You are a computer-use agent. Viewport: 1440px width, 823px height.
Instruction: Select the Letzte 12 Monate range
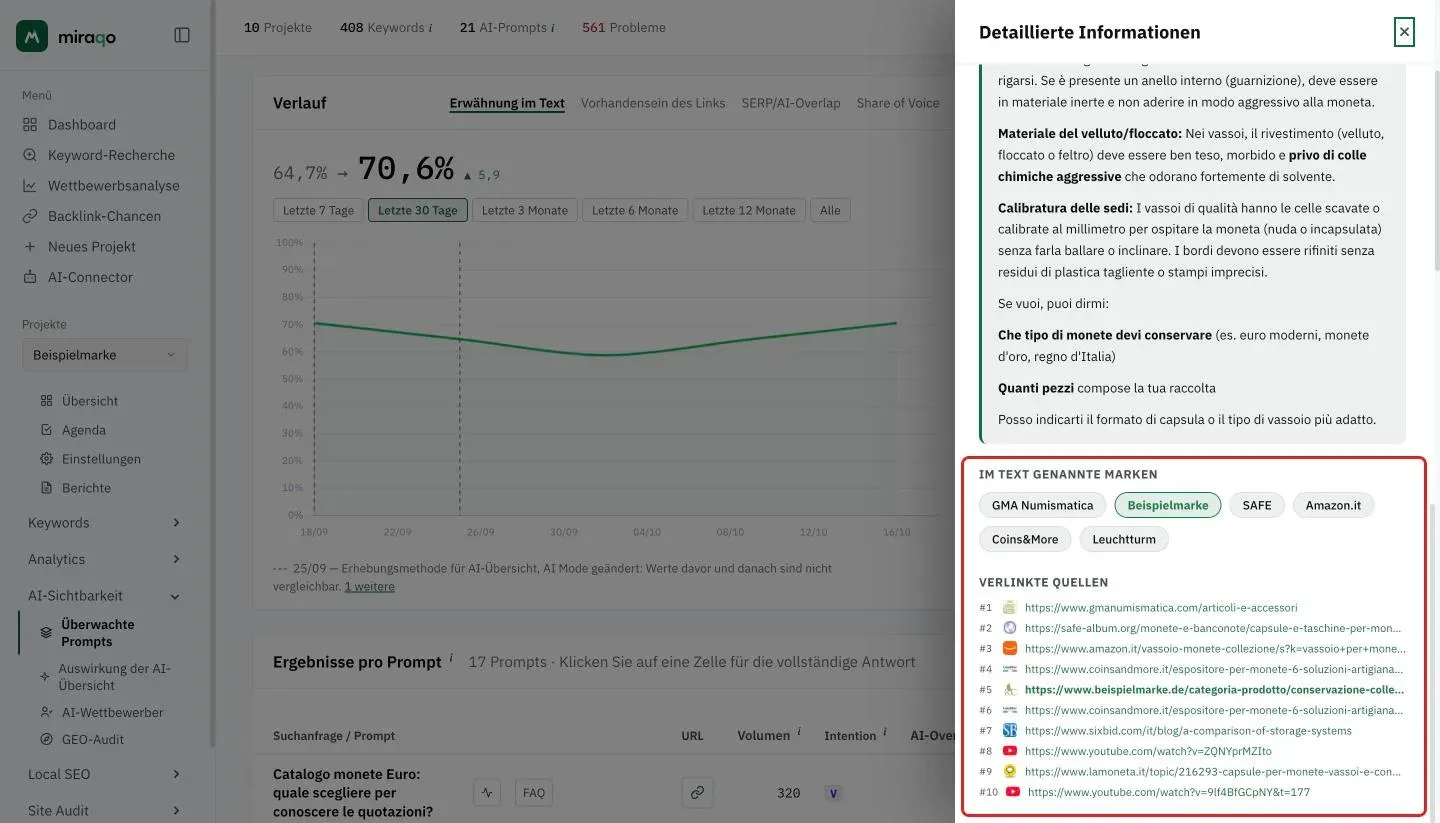[749, 210]
